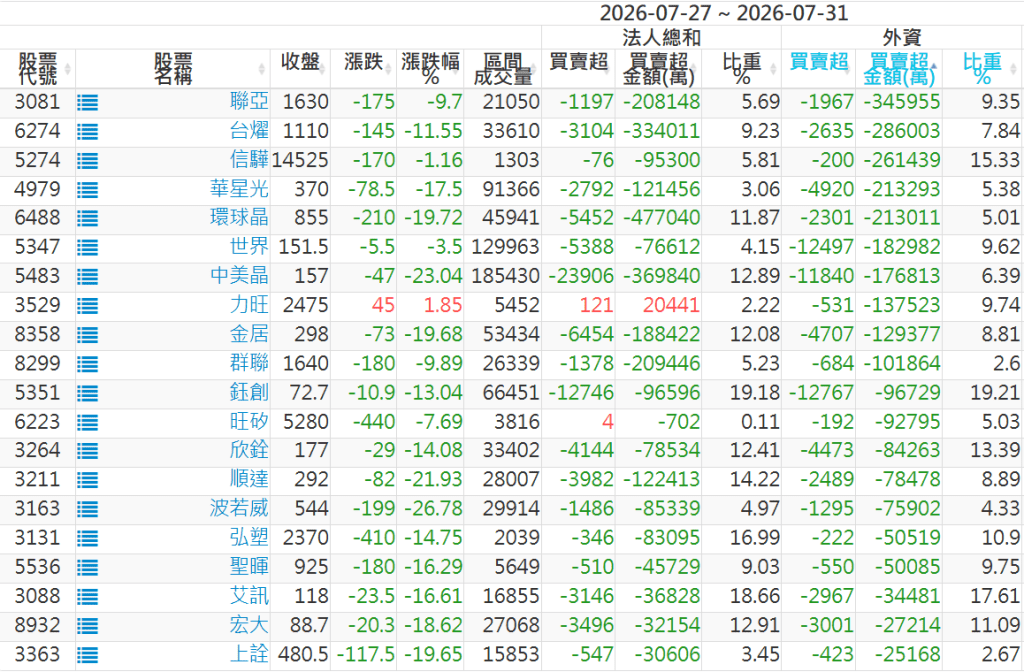1024x672 pixels.
Task: Open stock link 順達
Action: click(249, 479)
